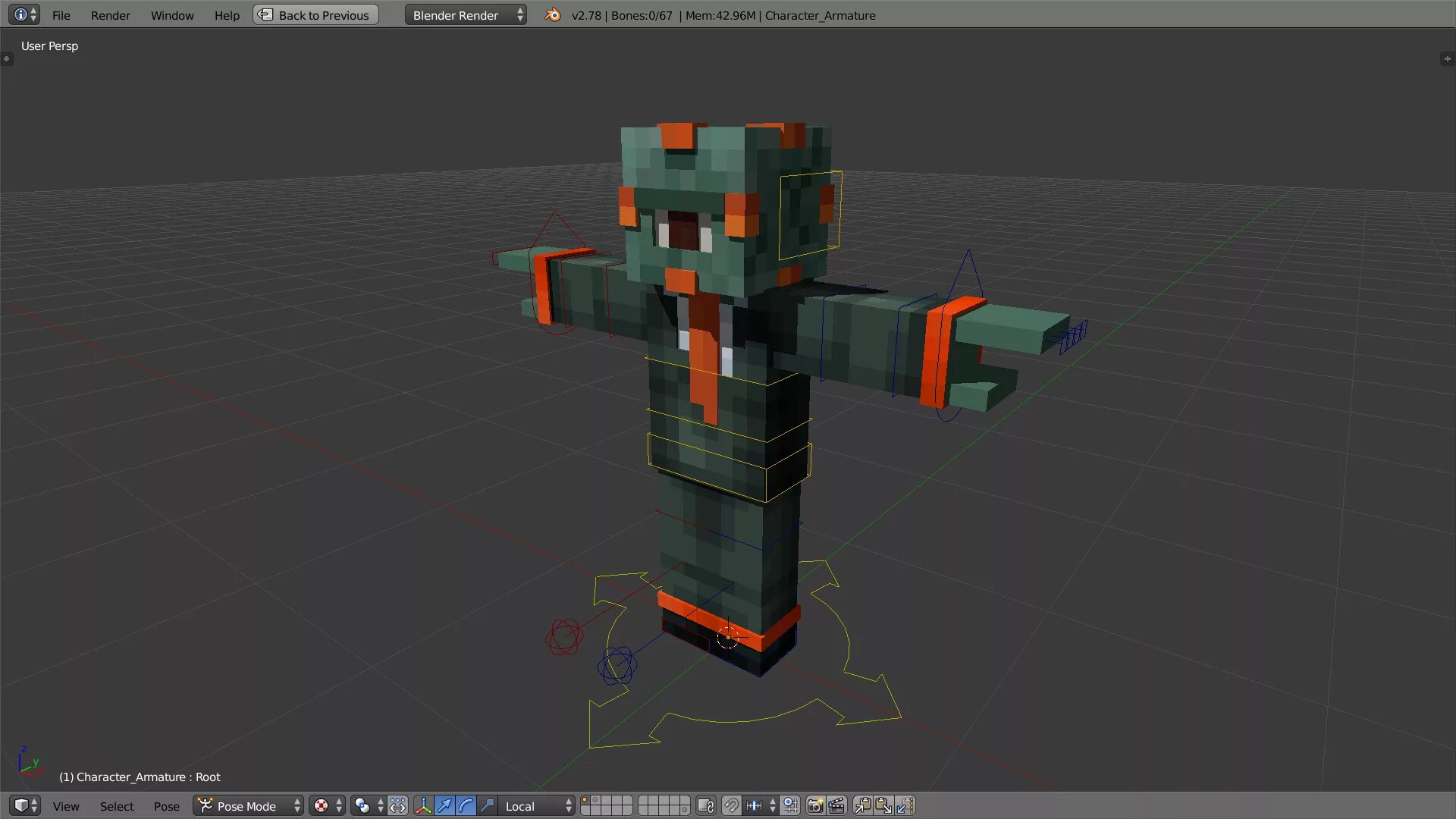The image size is (1456, 819).
Task: Expand the right properties region plus icon
Action: 1448,58
